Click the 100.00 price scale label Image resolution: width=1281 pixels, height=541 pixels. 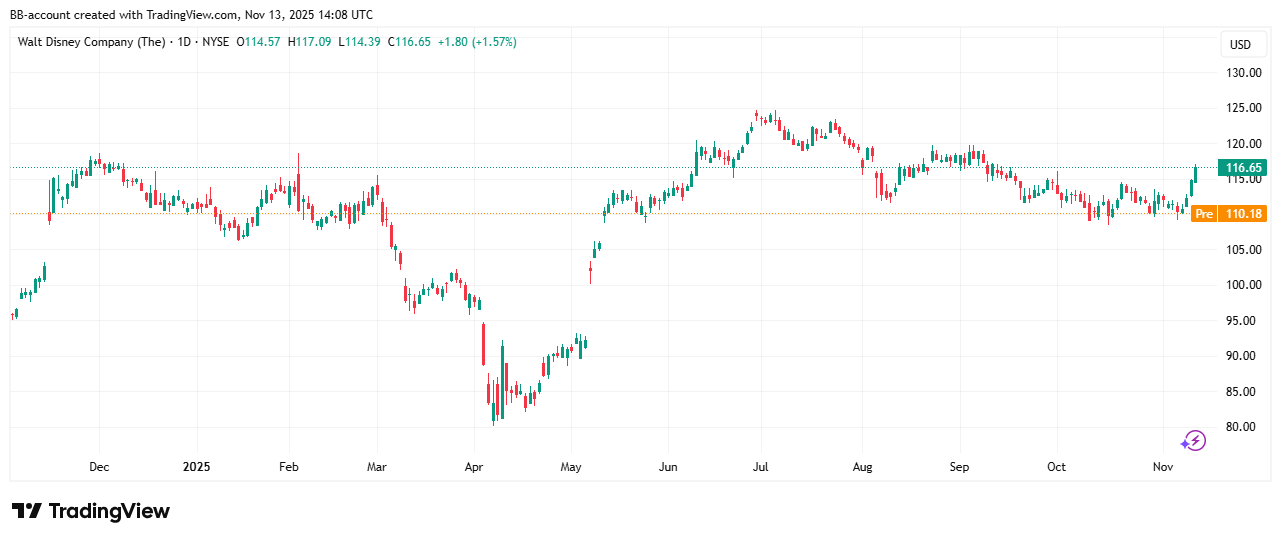tap(1243, 285)
